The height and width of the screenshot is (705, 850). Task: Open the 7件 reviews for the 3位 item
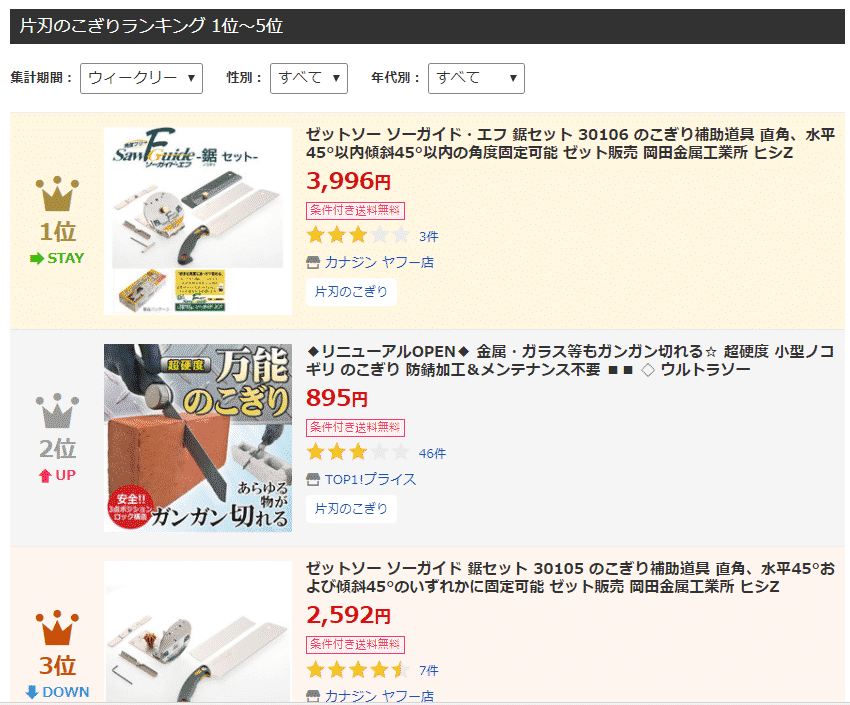pyautogui.click(x=428, y=671)
